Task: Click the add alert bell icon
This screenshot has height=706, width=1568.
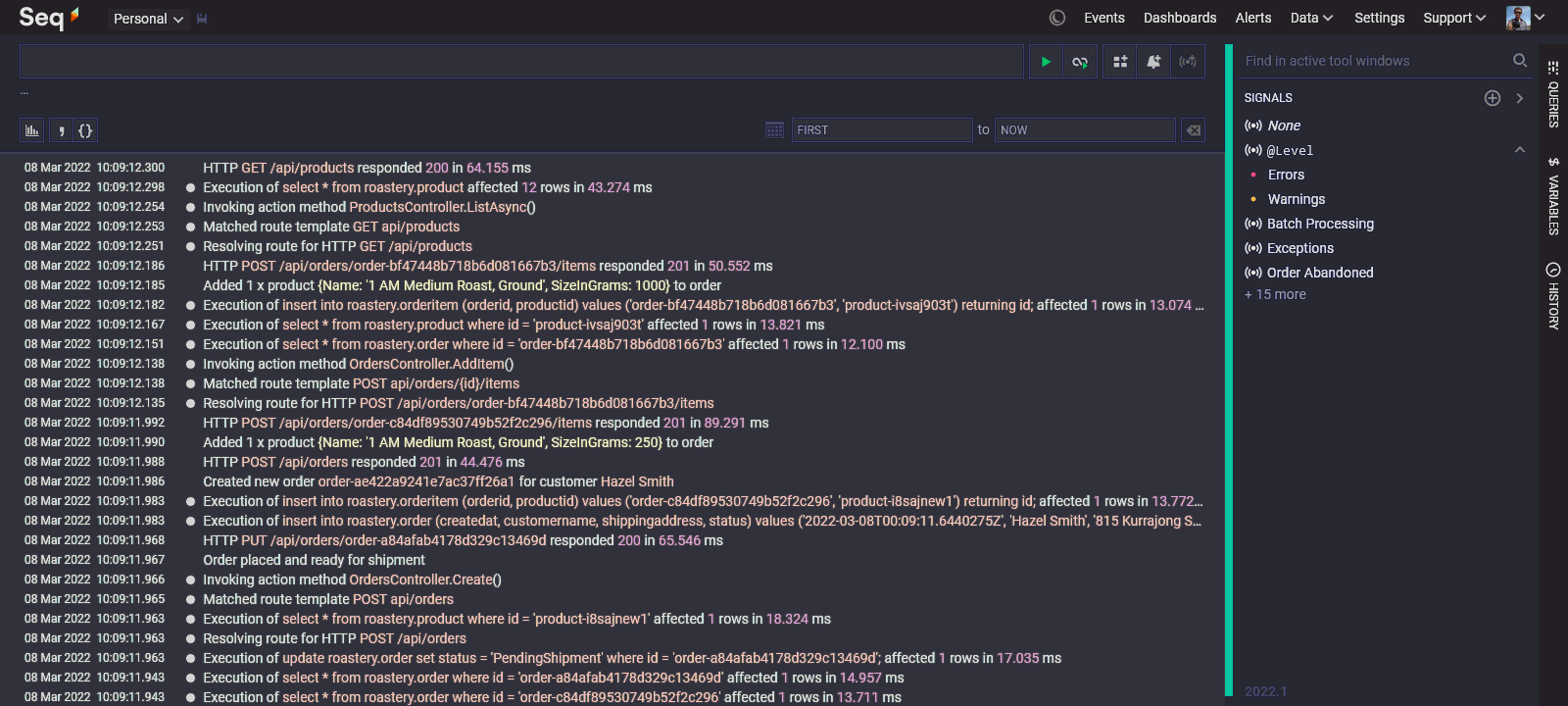Action: tap(1153, 62)
